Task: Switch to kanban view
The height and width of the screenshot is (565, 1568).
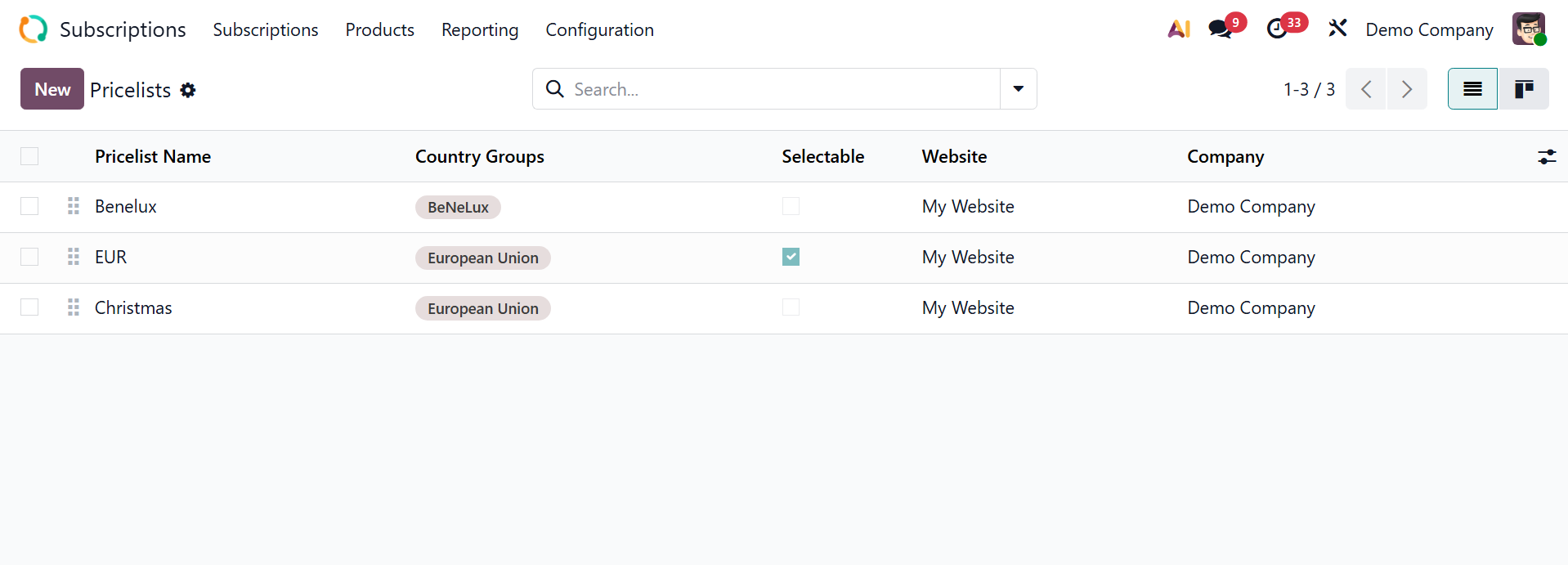Action: [x=1524, y=89]
